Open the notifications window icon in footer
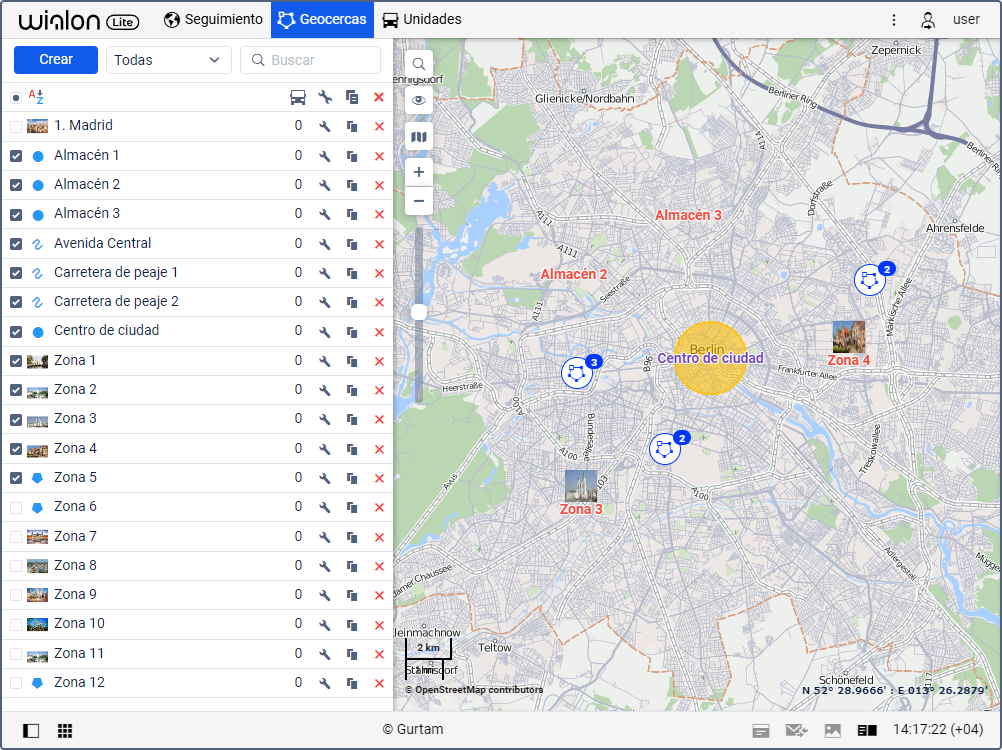This screenshot has width=1002, height=750. tap(760, 730)
